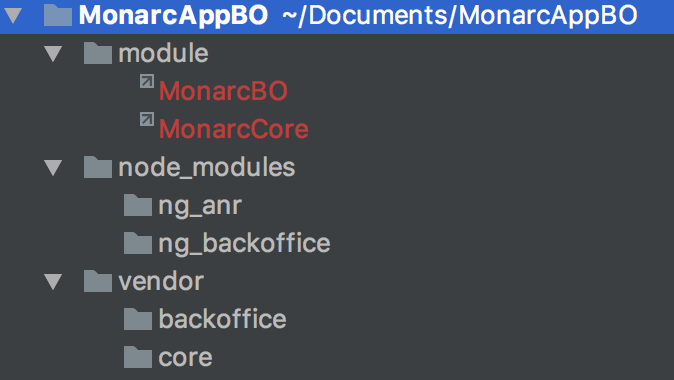Viewport: 674px width, 380px height.
Task: Collapse the module folder arrow
Action: coord(53,54)
